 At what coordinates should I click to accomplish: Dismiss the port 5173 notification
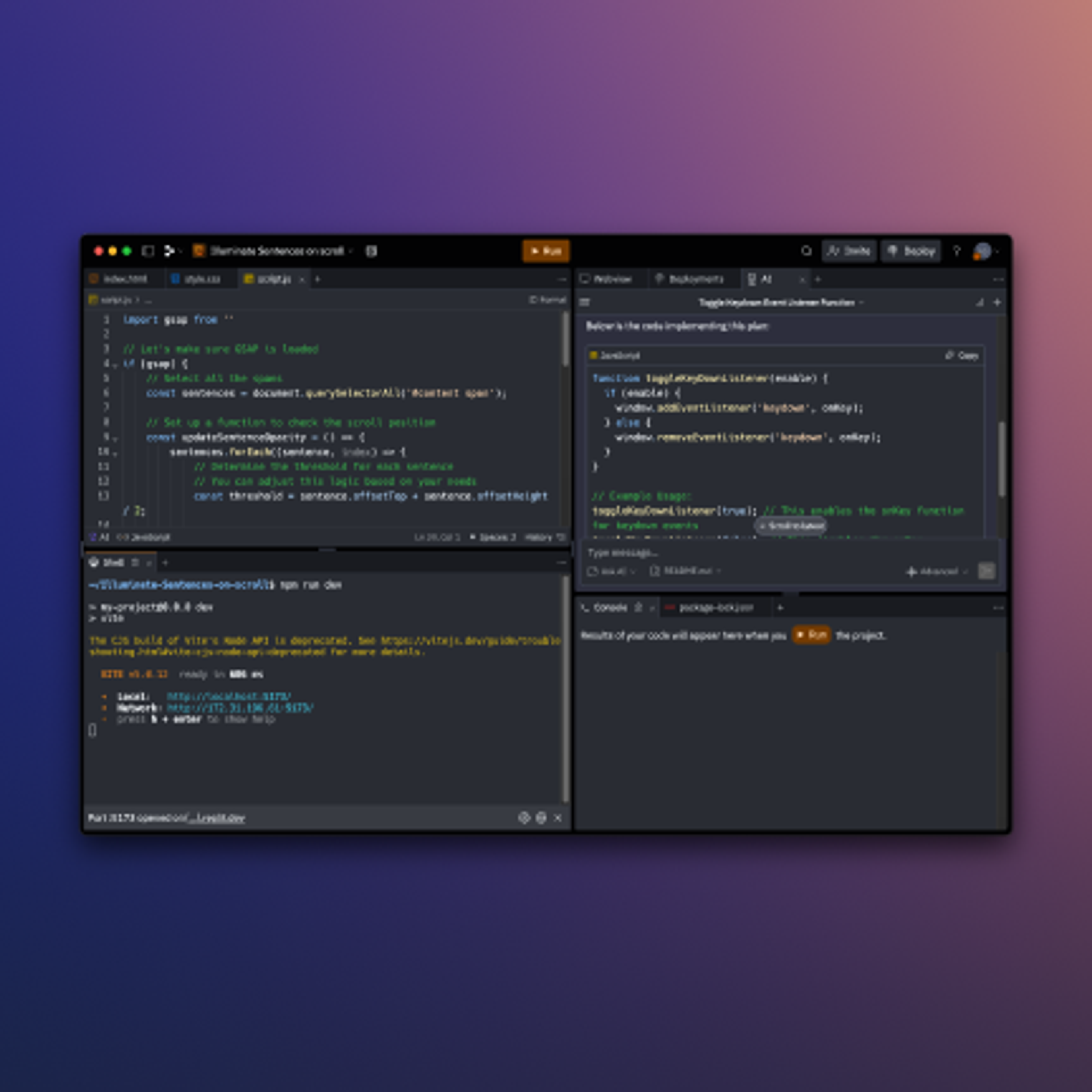point(558,818)
